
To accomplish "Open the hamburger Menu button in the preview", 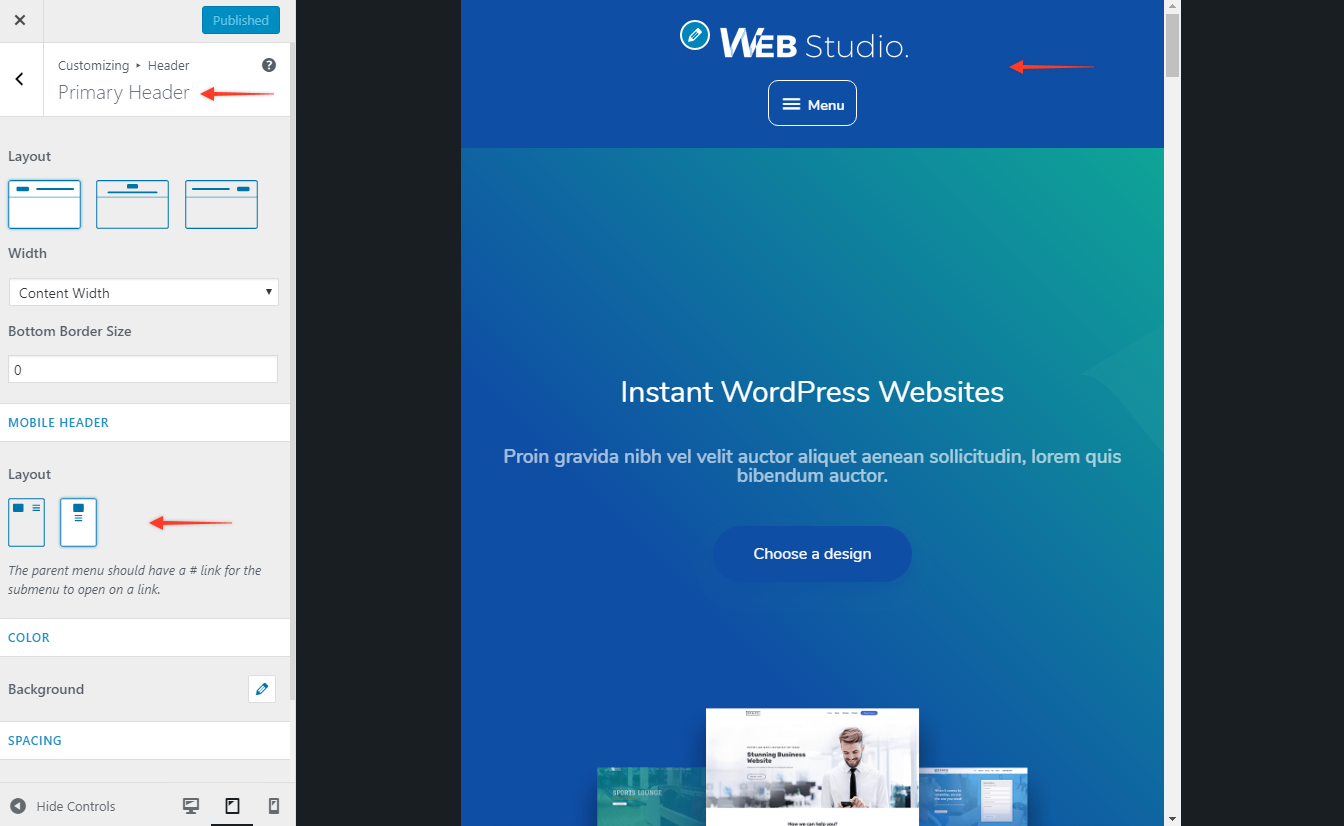I will point(812,103).
